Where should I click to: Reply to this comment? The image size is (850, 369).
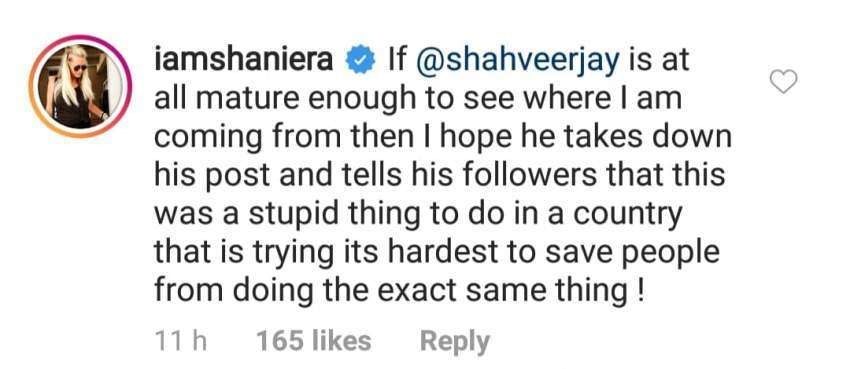[455, 341]
